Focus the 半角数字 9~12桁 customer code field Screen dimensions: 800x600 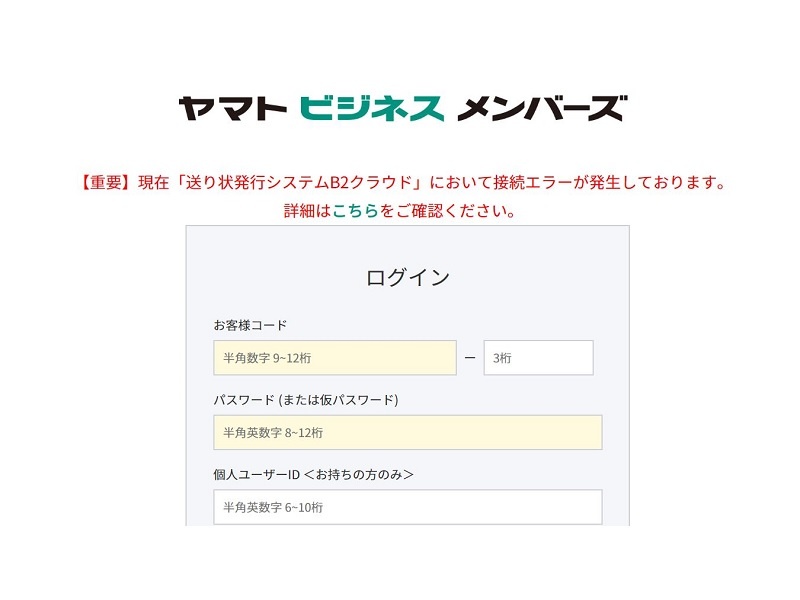pyautogui.click(x=334, y=358)
